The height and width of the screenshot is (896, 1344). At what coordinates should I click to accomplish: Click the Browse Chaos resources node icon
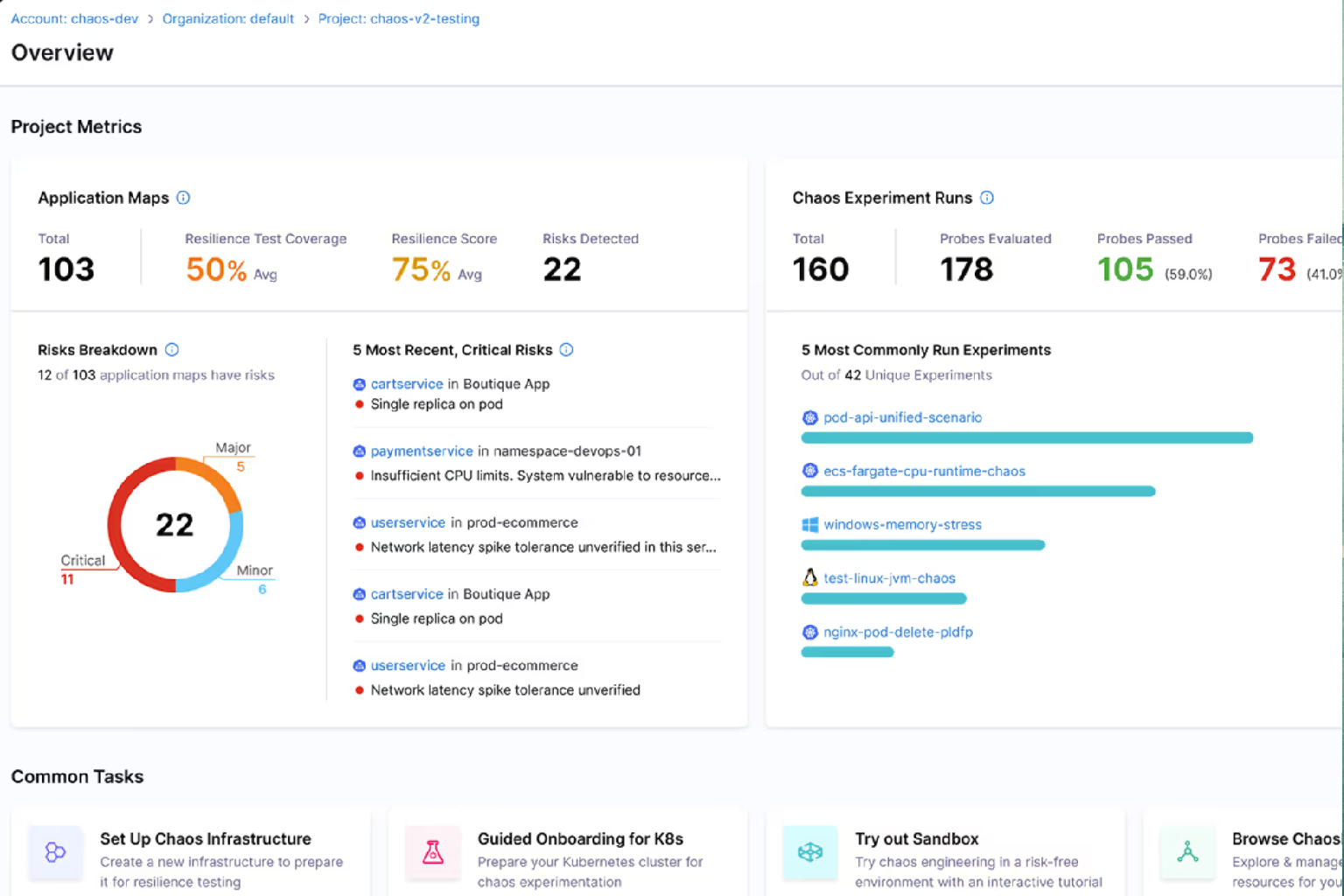pos(1186,853)
